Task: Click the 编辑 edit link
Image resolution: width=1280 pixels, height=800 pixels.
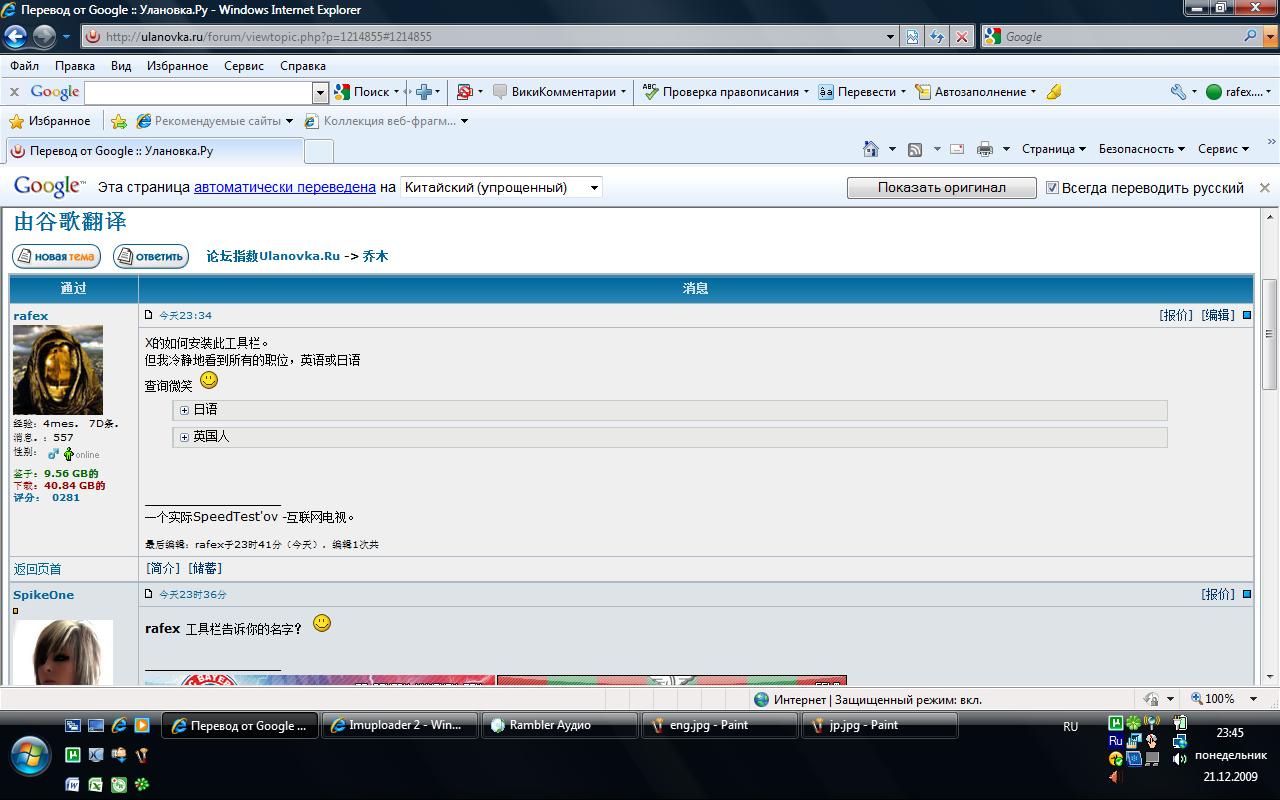Action: click(x=1218, y=315)
